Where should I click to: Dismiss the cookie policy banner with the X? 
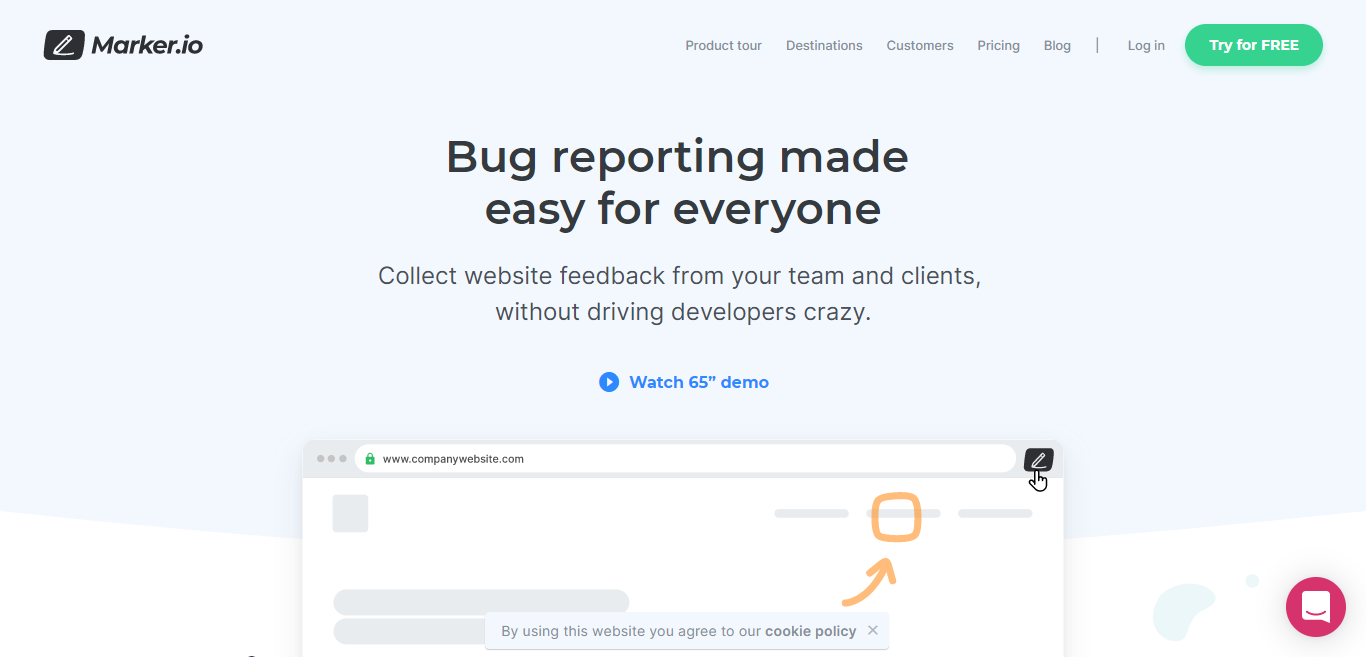coord(873,630)
